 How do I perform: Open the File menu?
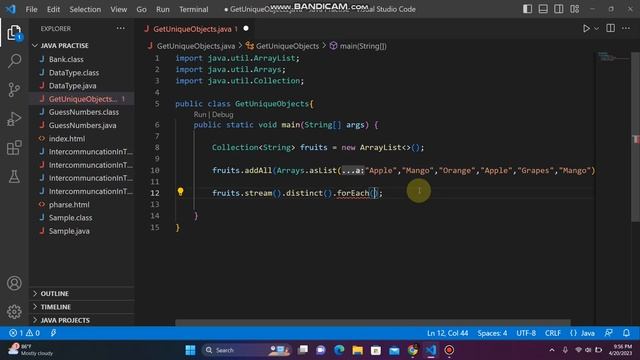[31, 9]
